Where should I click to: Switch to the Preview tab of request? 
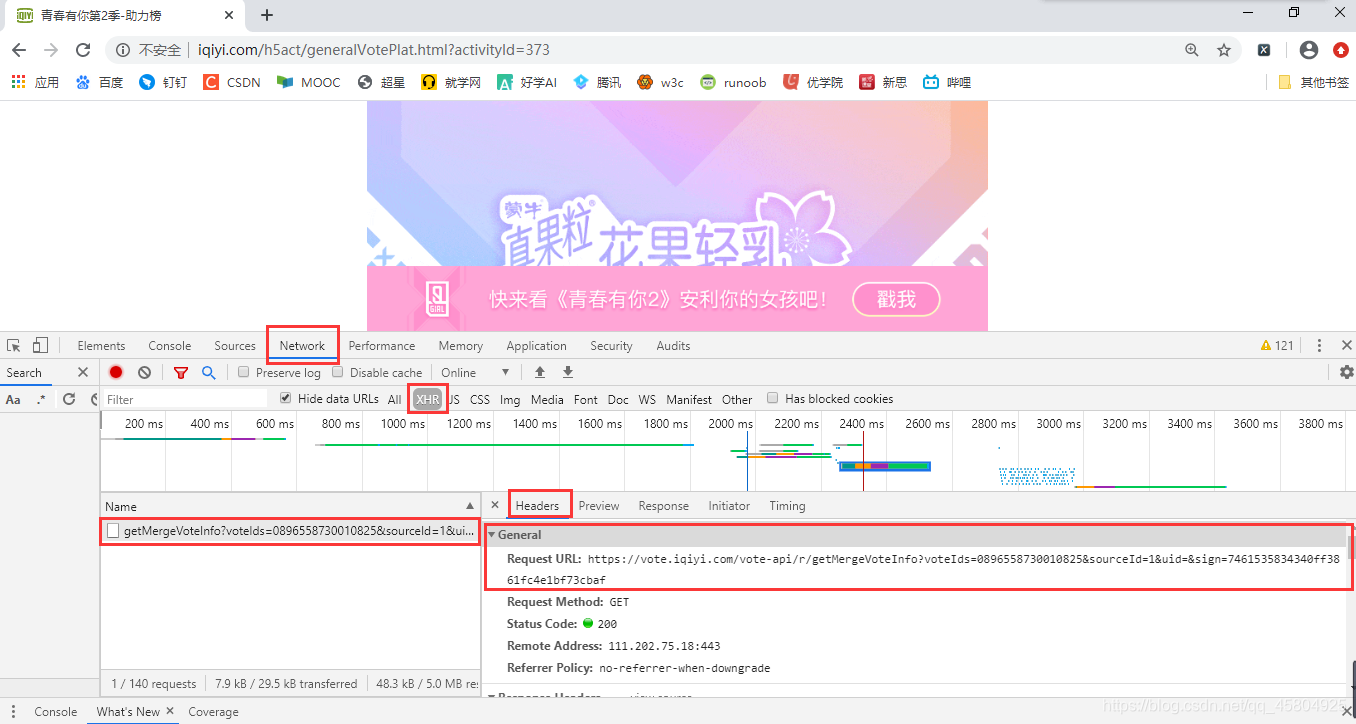599,505
